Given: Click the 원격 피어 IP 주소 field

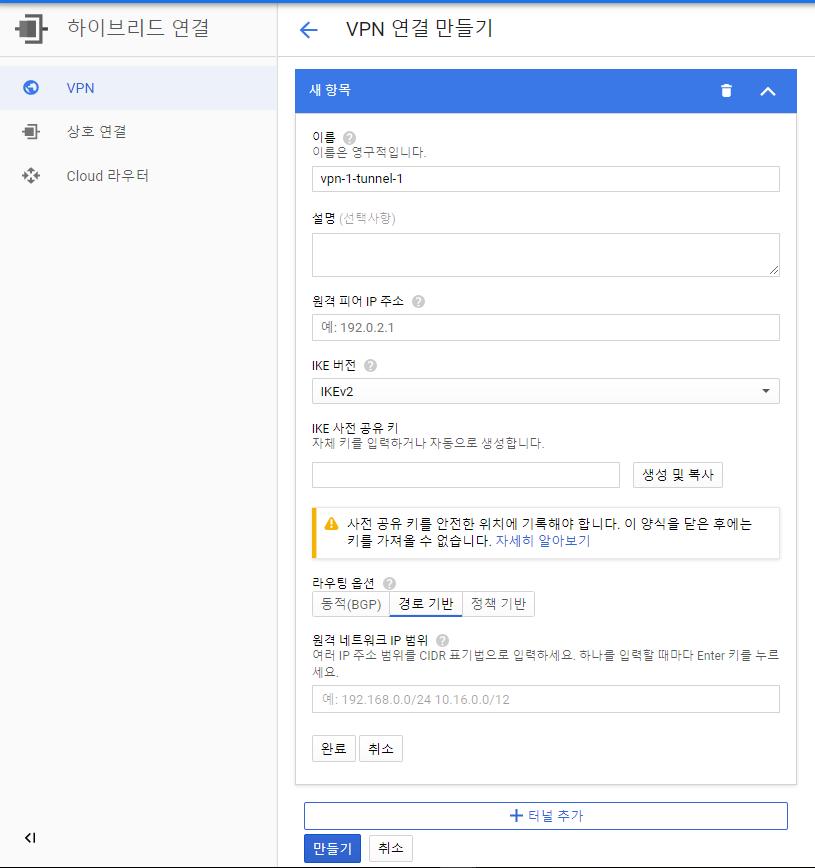Looking at the screenshot, I should (545, 327).
